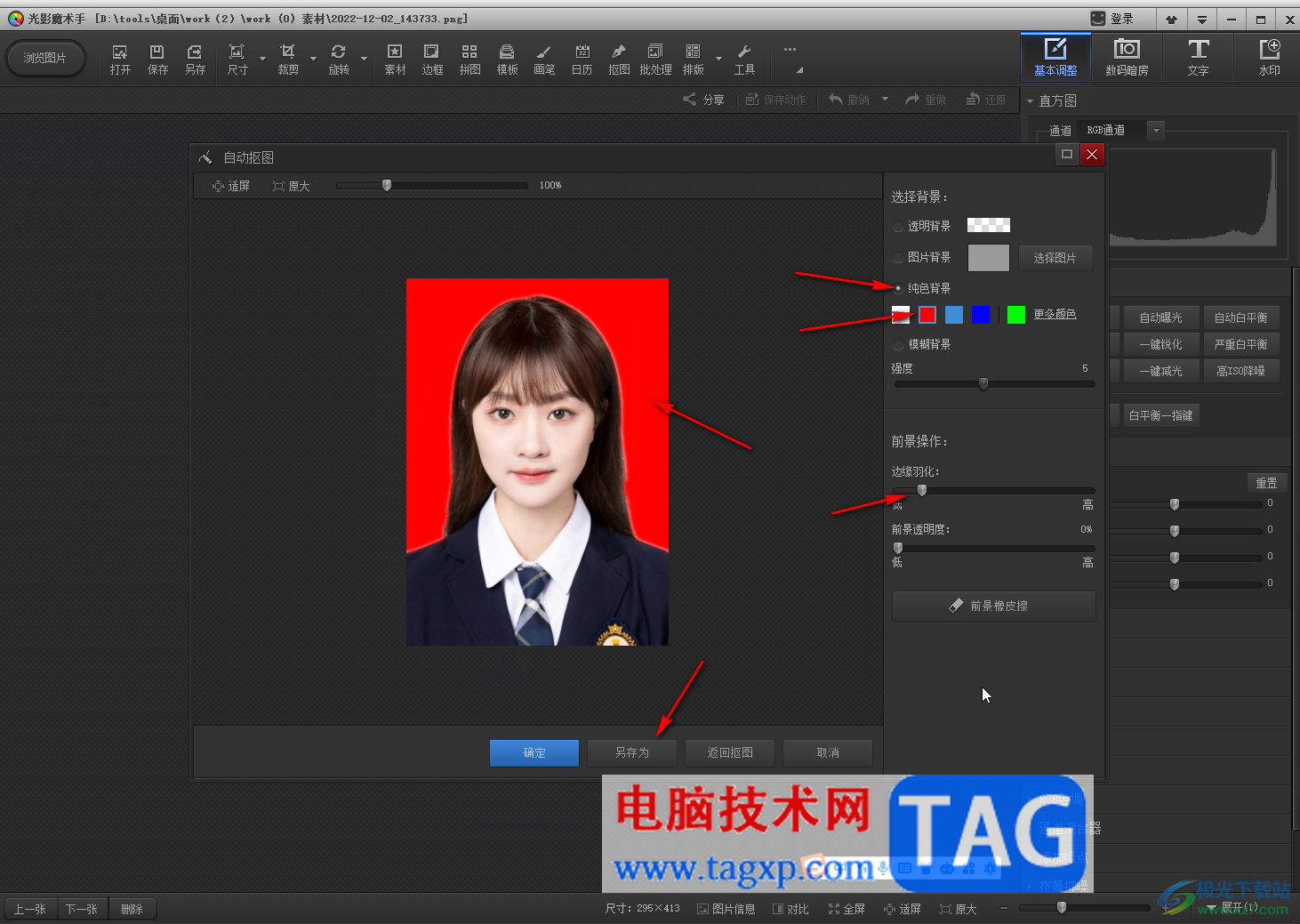This screenshot has width=1300, height=924.
Task: Click the skin/theme shirt icon in title bar
Action: coord(1171,19)
